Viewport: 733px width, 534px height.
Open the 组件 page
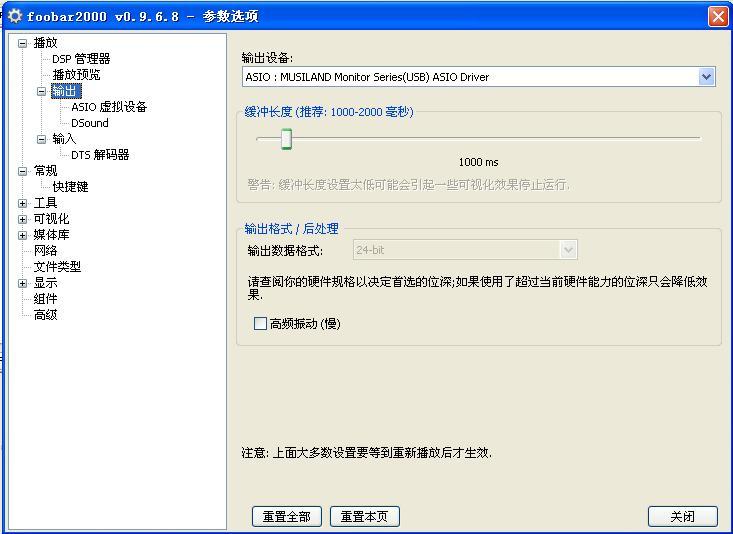tap(45, 298)
